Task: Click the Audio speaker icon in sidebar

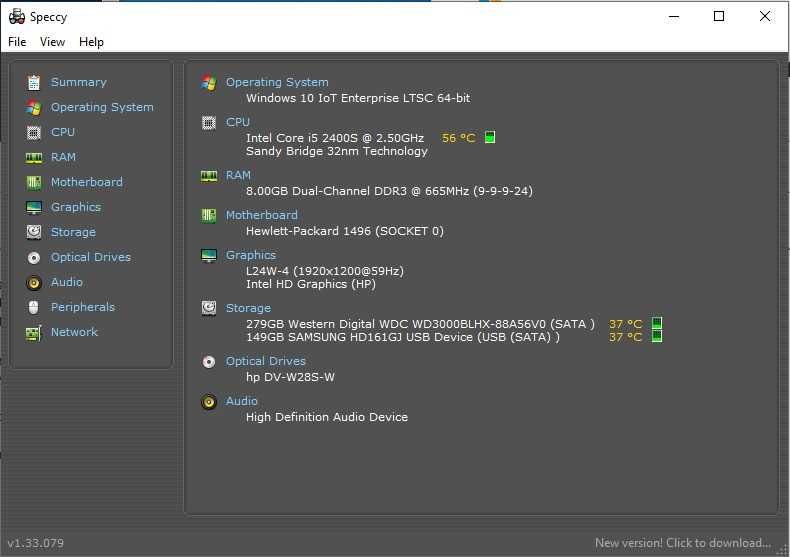Action: coord(34,283)
